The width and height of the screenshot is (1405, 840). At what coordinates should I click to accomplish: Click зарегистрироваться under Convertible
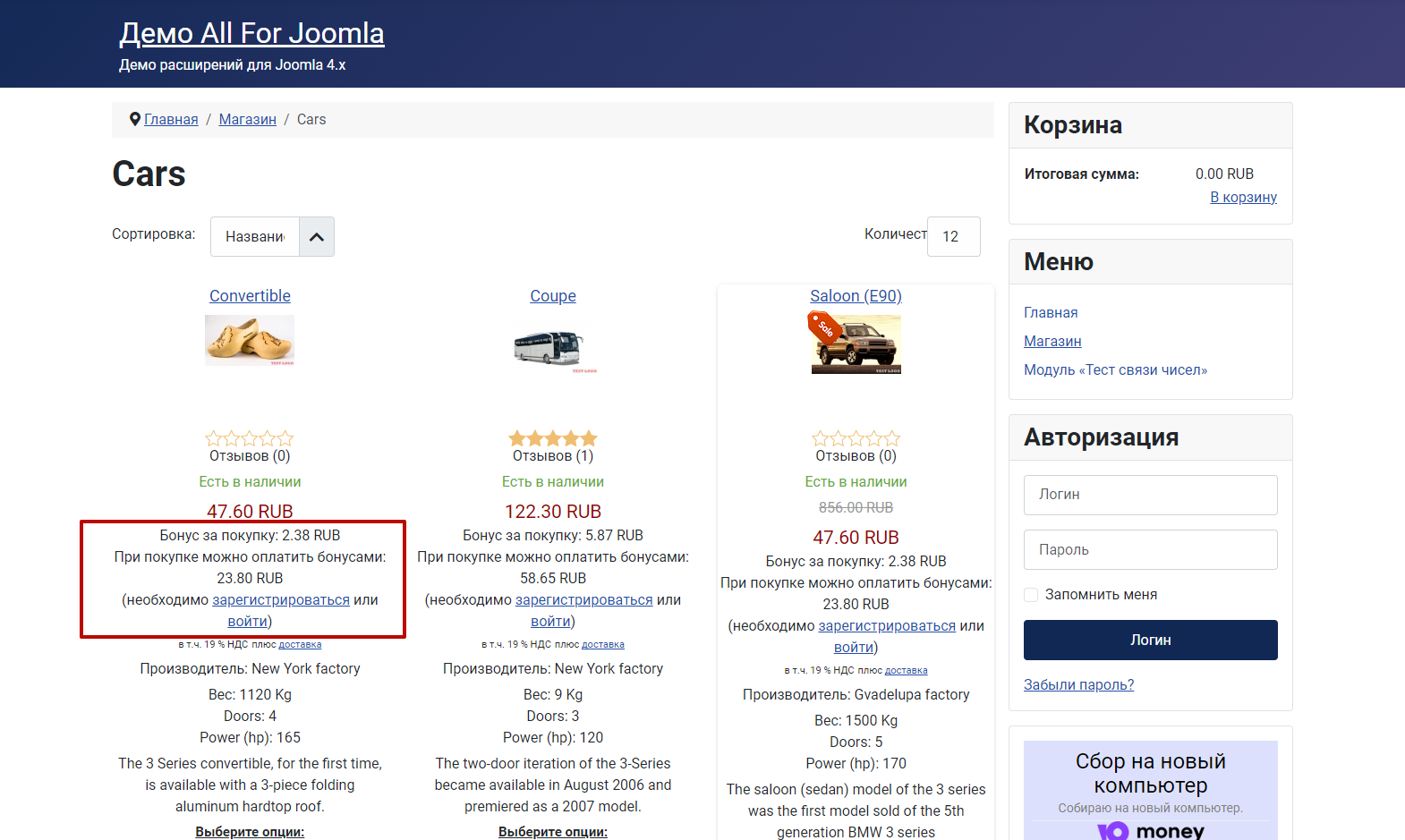281,600
